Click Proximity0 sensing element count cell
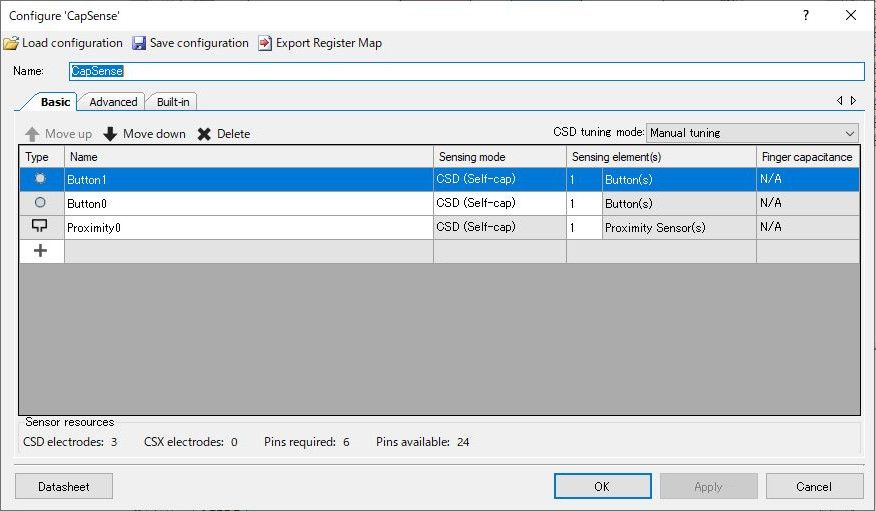Image resolution: width=876 pixels, height=511 pixels. (x=584, y=227)
